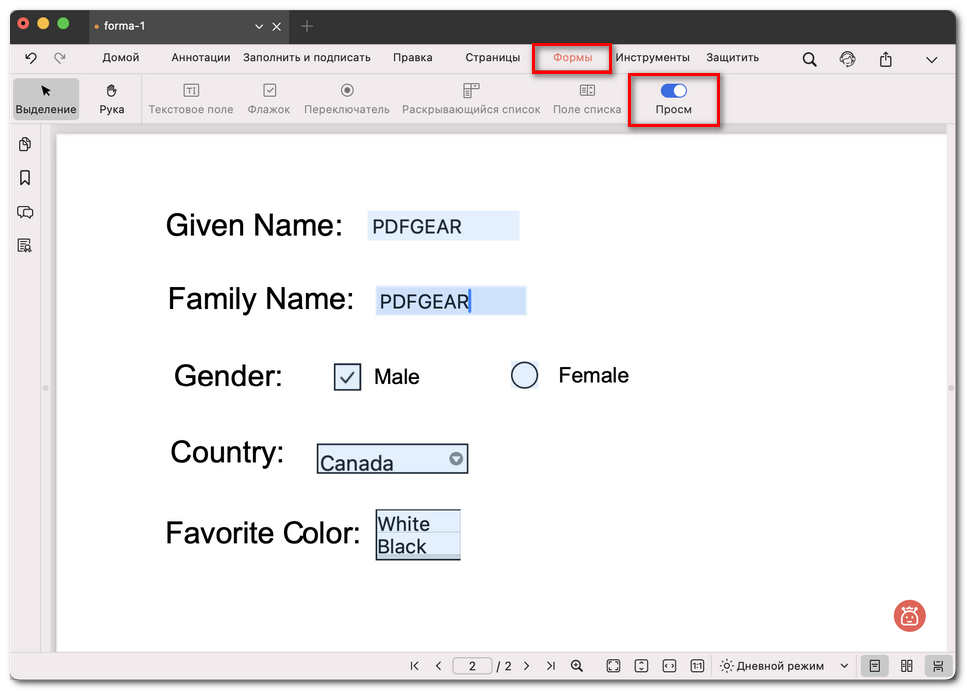Open the red chatbot assistant icon
Image resolution: width=967 pixels, height=691 pixels.
pyautogui.click(x=909, y=616)
